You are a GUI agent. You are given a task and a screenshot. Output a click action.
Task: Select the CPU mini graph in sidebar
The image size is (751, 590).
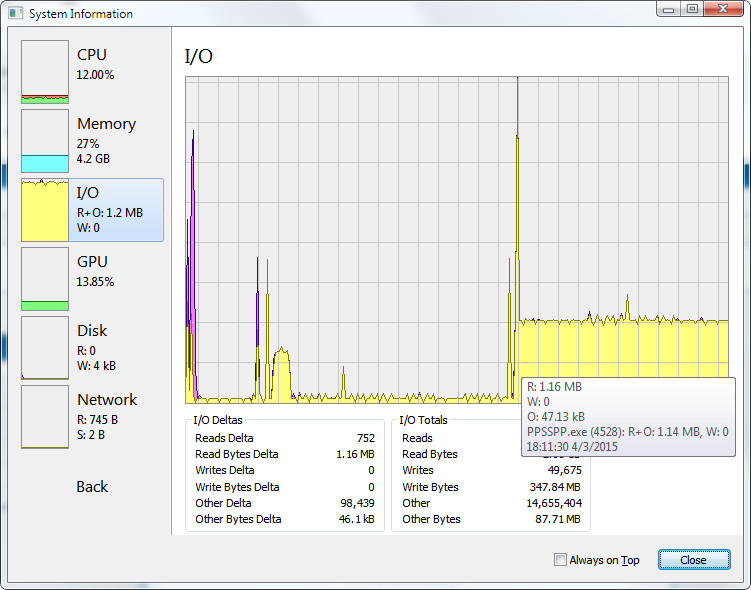45,72
